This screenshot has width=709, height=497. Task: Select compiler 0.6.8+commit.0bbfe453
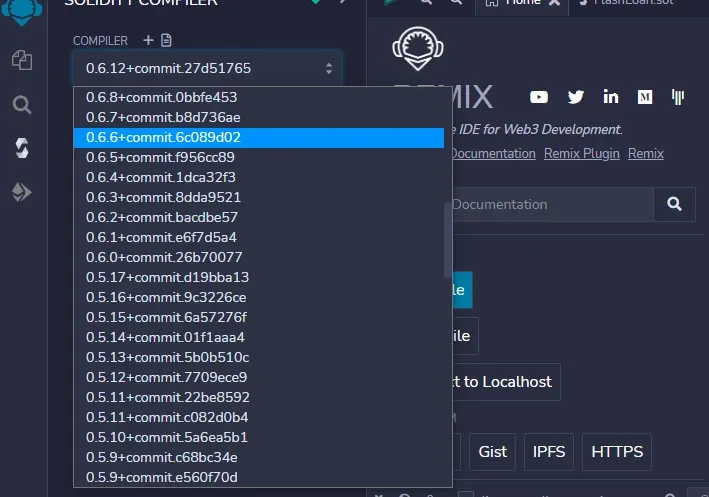click(259, 97)
